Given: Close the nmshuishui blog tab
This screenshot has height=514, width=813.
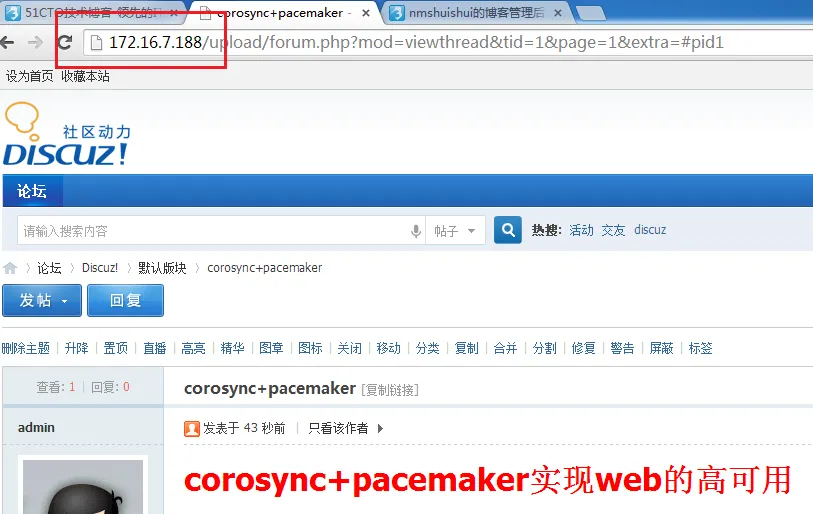Looking at the screenshot, I should point(558,13).
